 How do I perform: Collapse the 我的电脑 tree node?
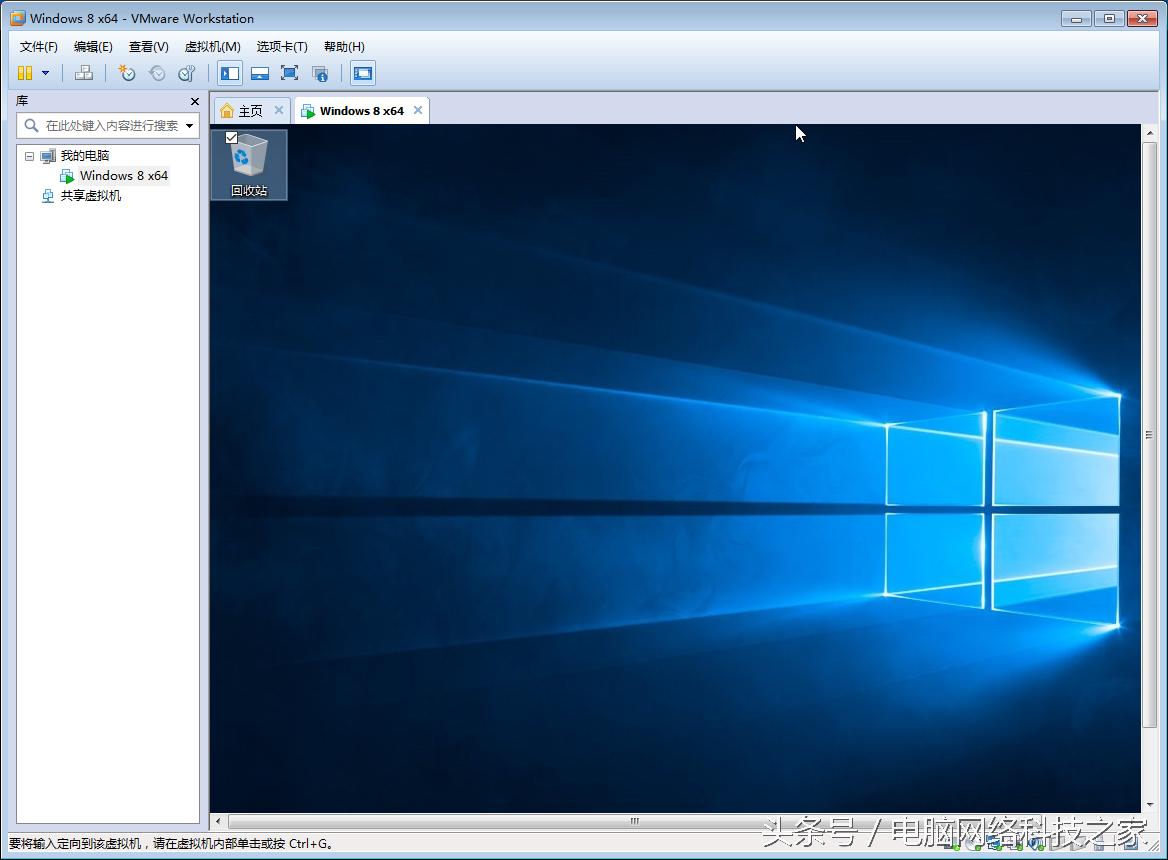(x=29, y=156)
